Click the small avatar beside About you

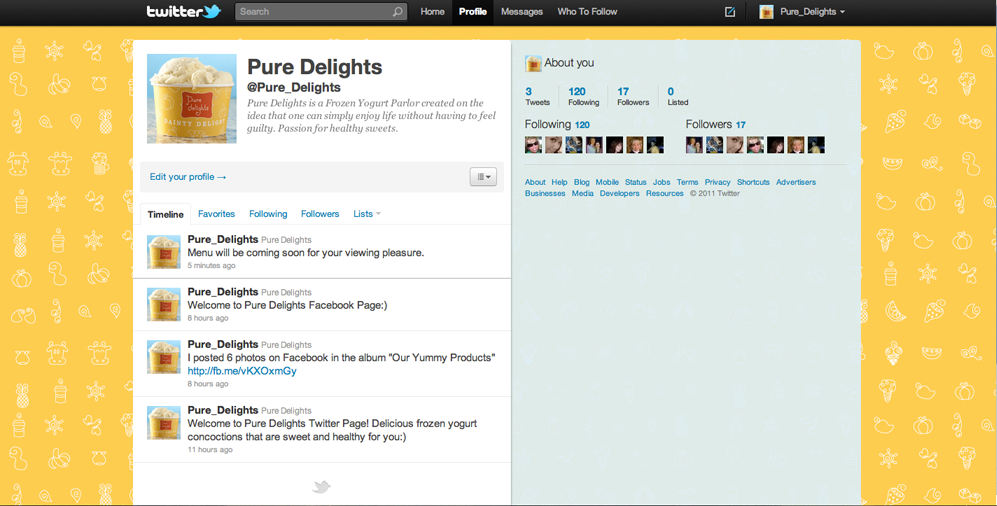click(533, 63)
